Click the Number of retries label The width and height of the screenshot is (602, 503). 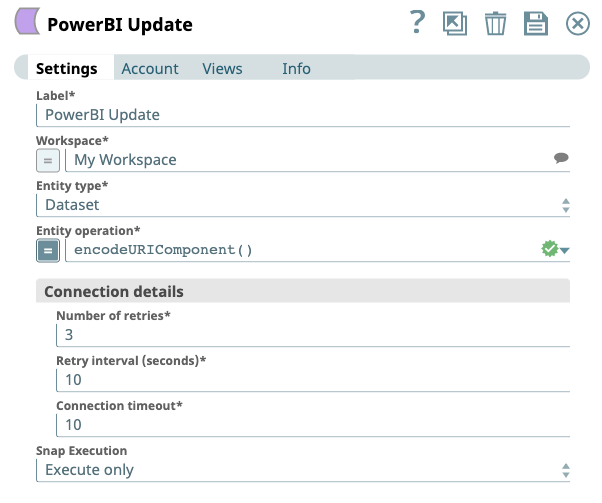(113, 316)
